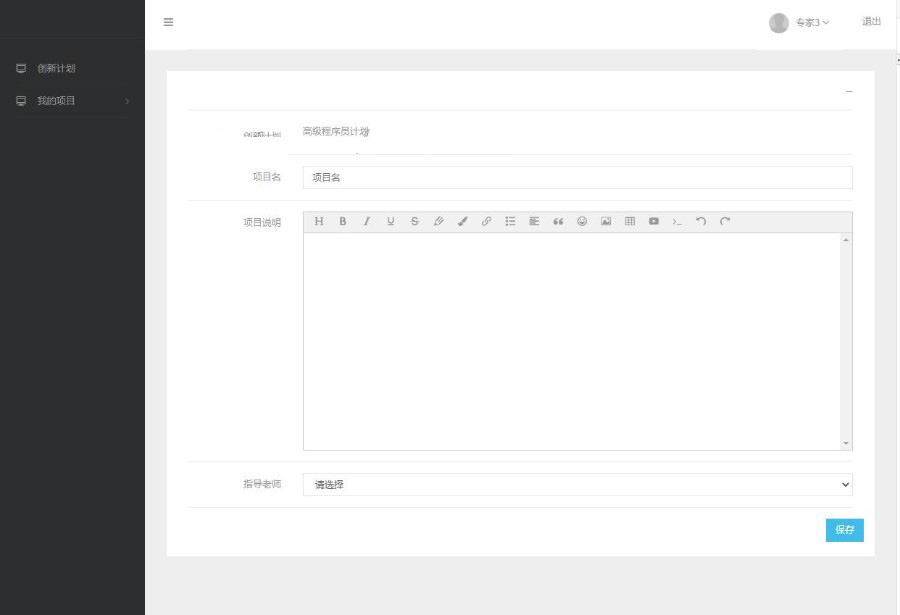The width and height of the screenshot is (900, 615).
Task: Toggle underline formatting in the editor
Action: coord(391,222)
